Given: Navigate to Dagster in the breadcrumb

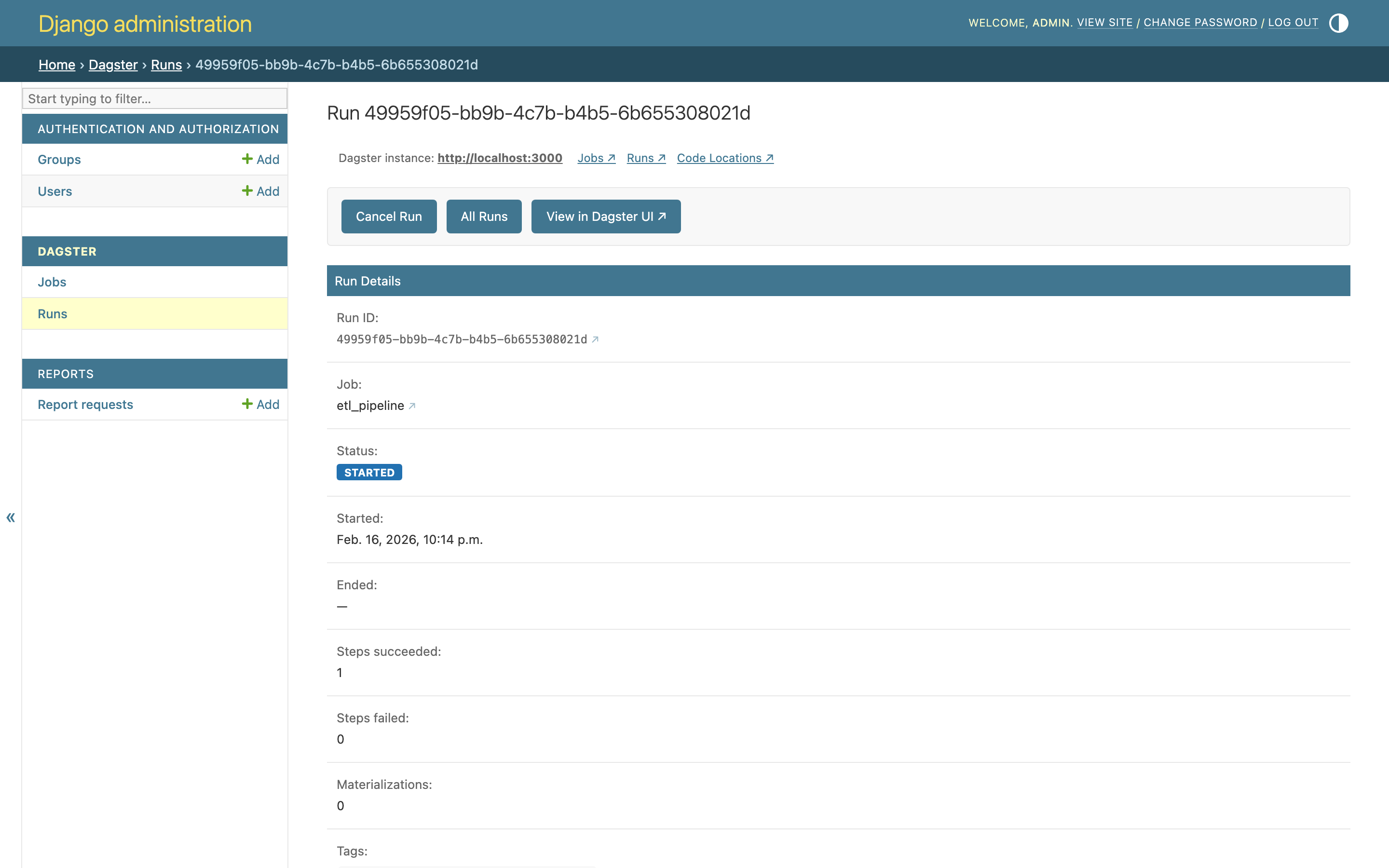Looking at the screenshot, I should [113, 64].
